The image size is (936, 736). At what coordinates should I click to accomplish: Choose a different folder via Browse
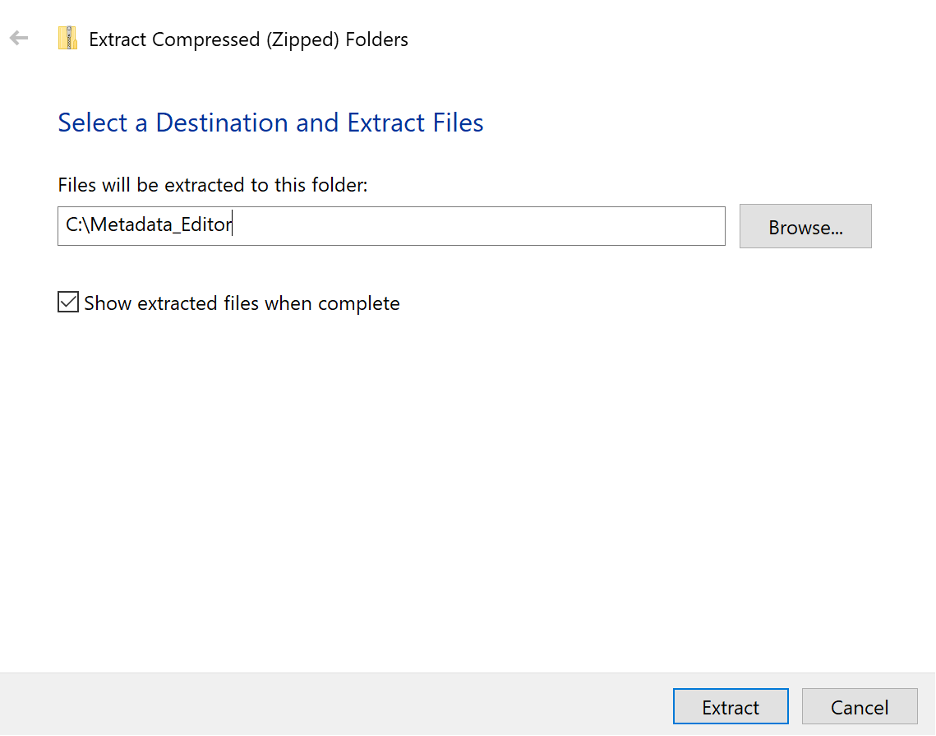pyautogui.click(x=805, y=226)
